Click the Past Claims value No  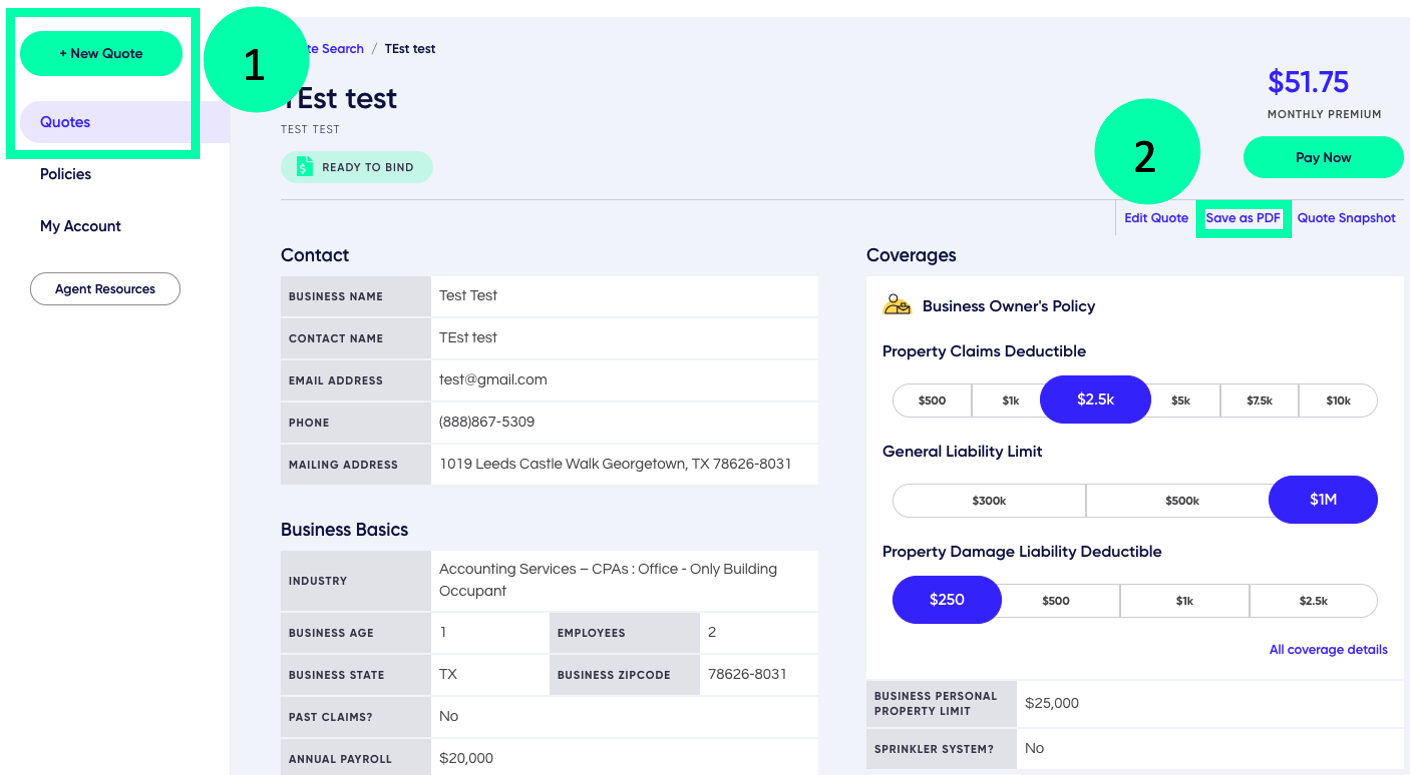[x=448, y=716]
